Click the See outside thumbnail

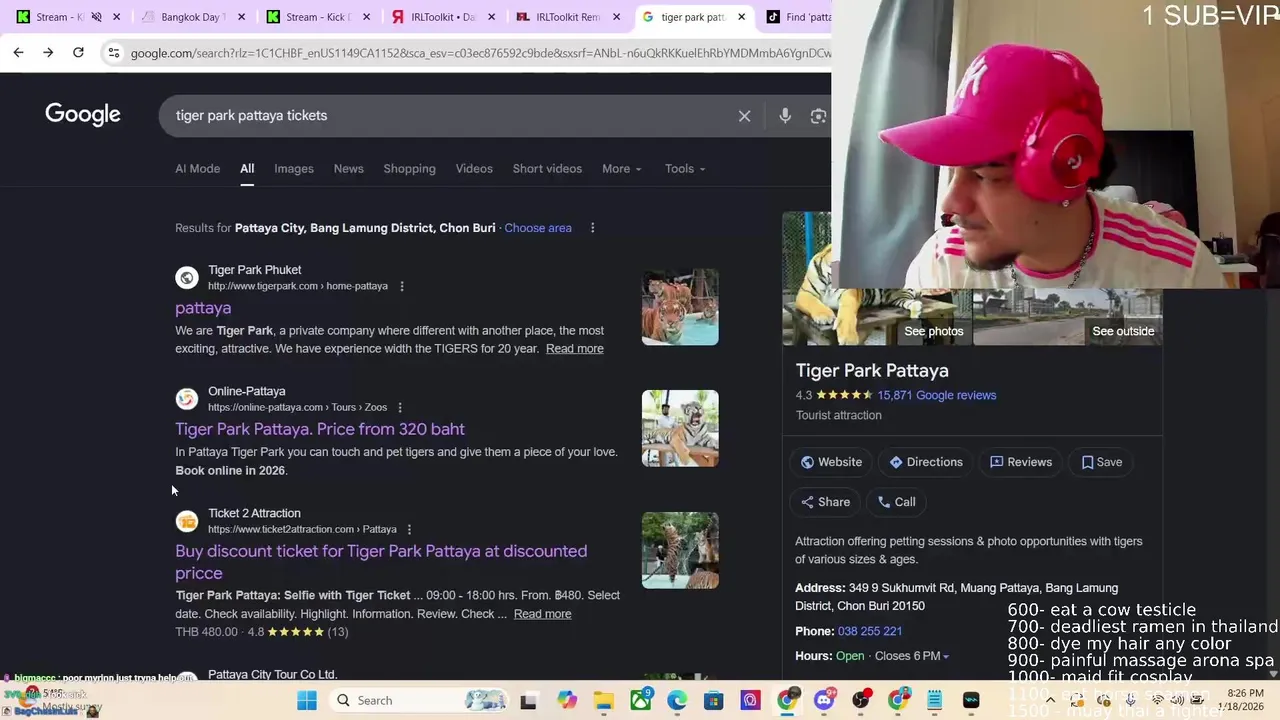pyautogui.click(x=1123, y=331)
